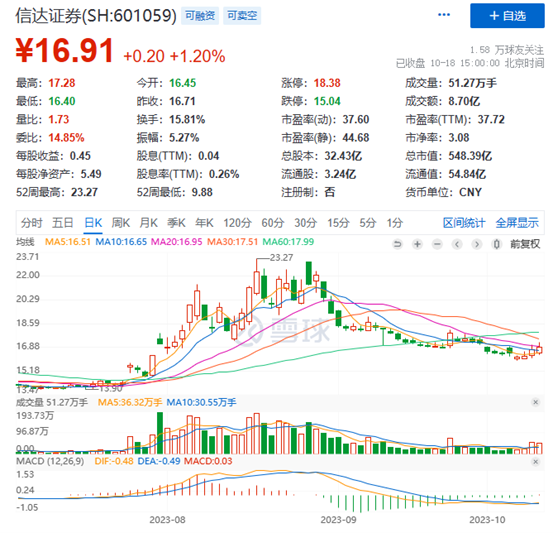Click the 均线 indicator label
The height and width of the screenshot is (533, 553).
click(x=25, y=242)
